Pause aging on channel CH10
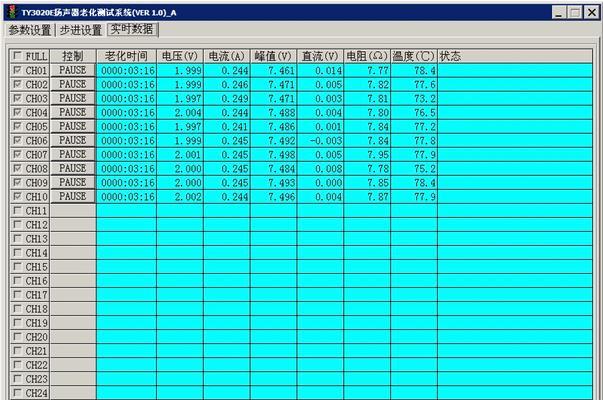Image resolution: width=603 pixels, height=400 pixels. tap(73, 196)
